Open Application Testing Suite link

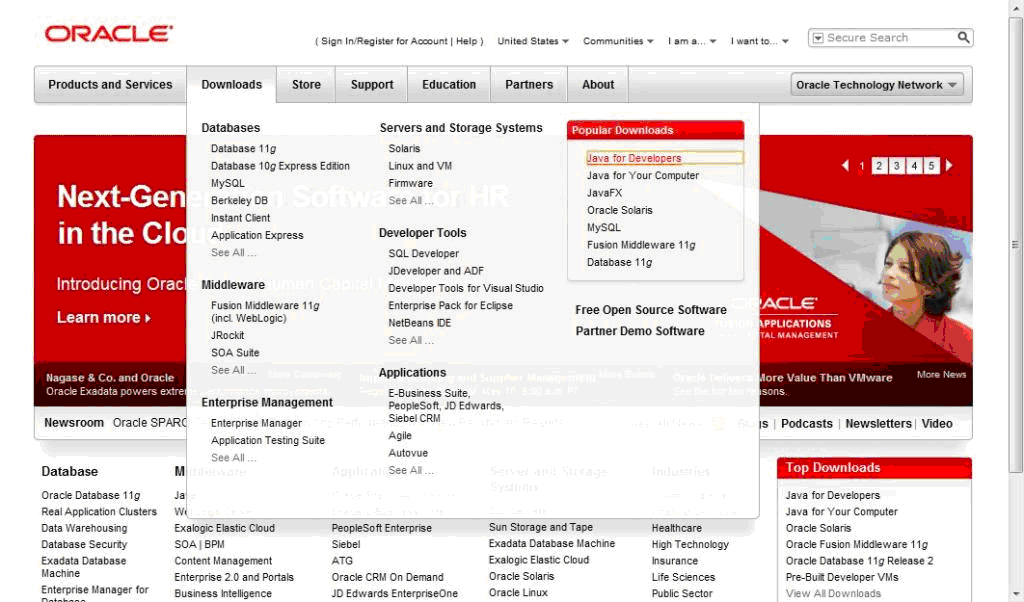tap(268, 440)
